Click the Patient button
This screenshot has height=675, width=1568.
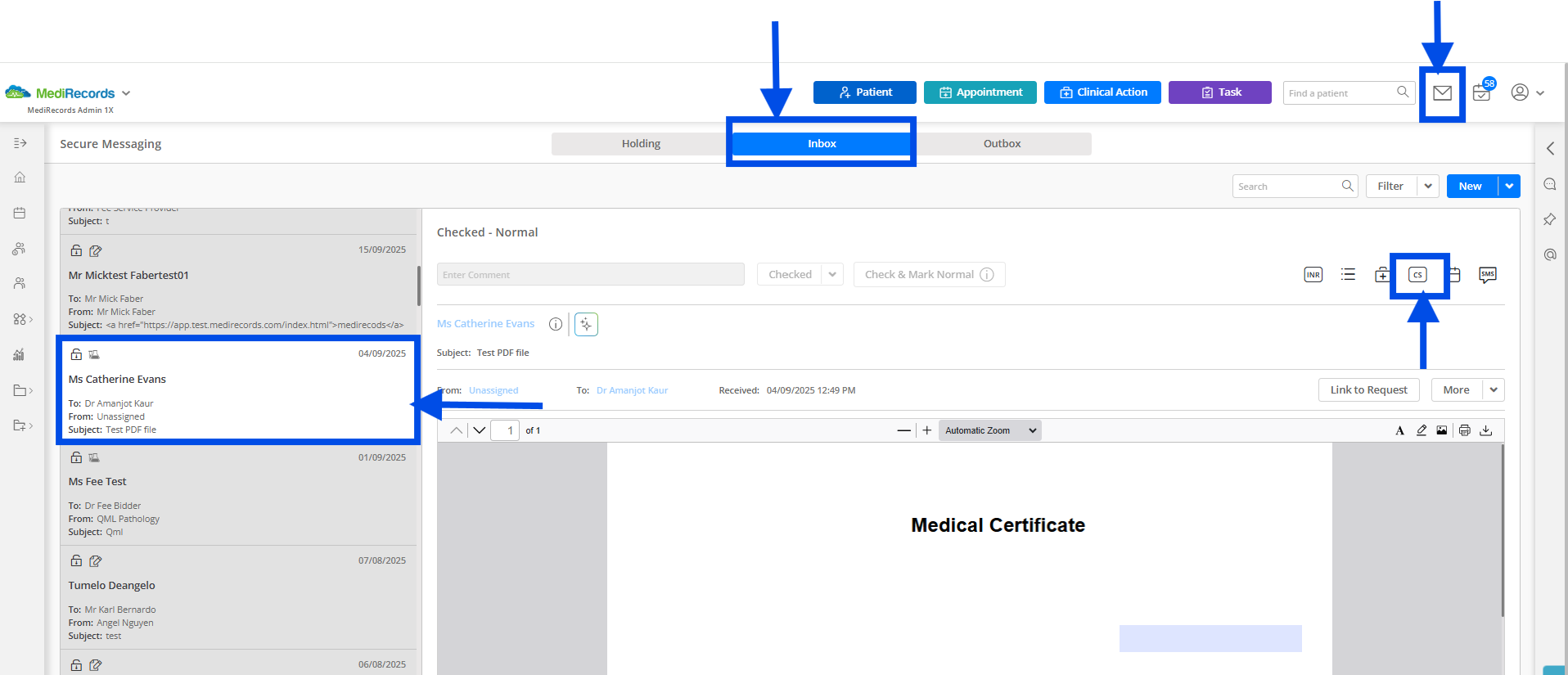865,92
